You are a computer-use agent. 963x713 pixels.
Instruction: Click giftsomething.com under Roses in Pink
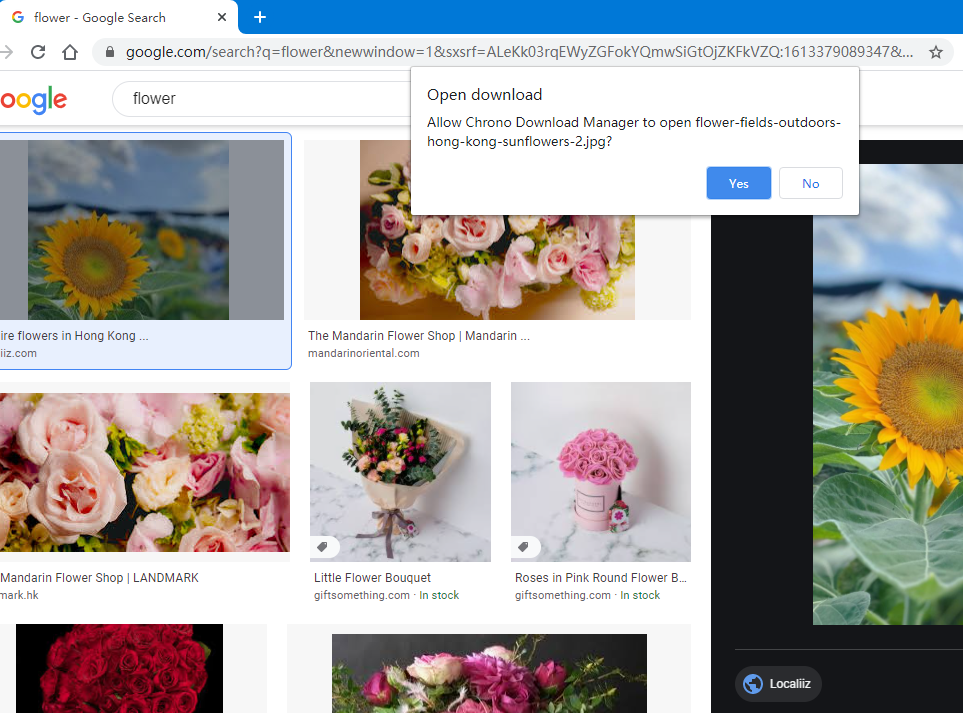tap(563, 595)
